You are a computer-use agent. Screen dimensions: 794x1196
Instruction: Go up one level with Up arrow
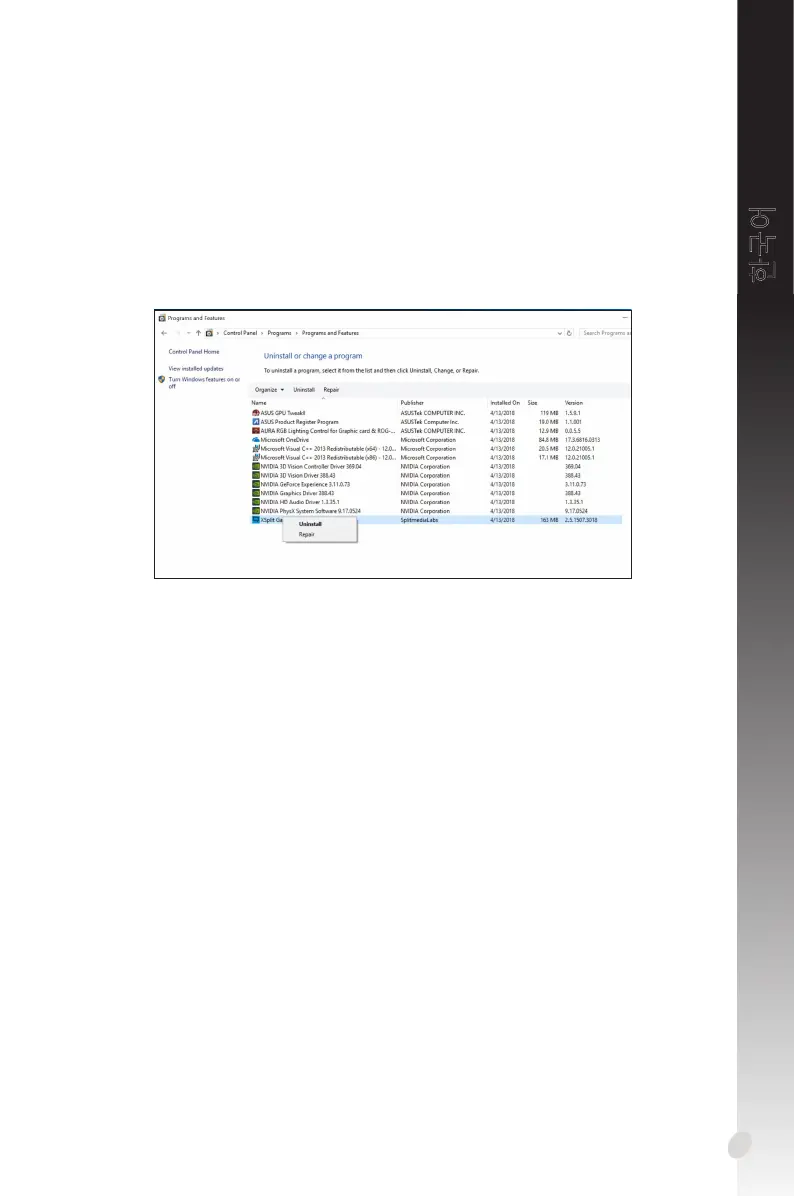click(x=198, y=333)
